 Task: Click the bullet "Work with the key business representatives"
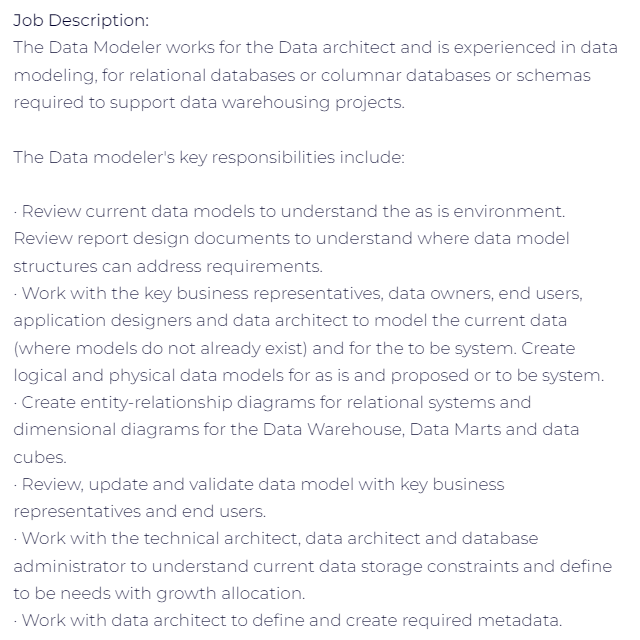(x=200, y=293)
